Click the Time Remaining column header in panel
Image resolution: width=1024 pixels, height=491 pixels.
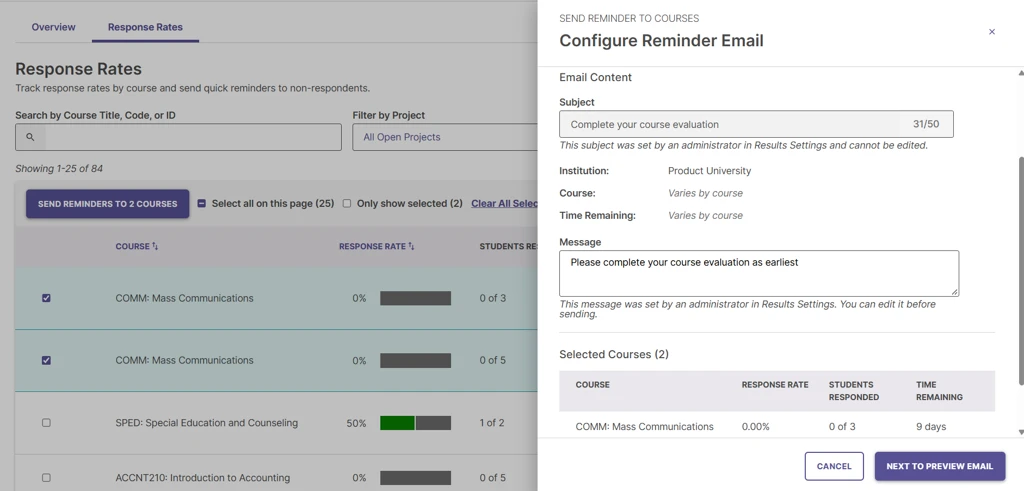click(x=939, y=390)
